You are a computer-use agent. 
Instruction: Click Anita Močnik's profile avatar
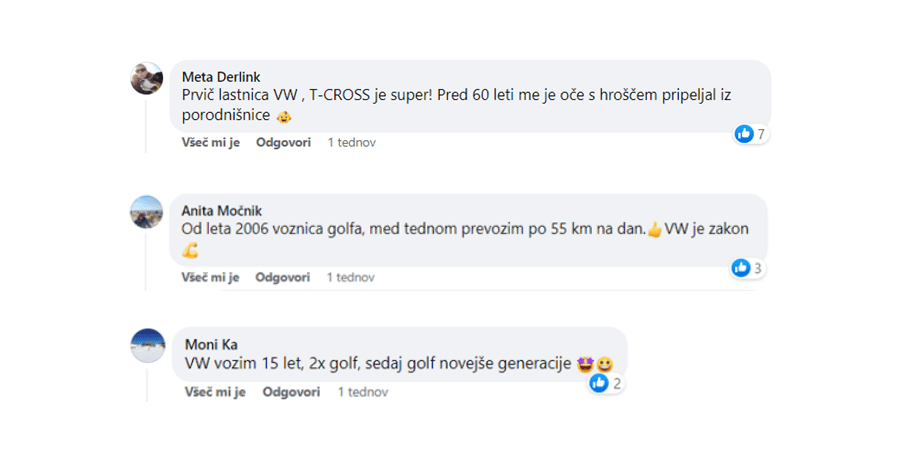(x=147, y=212)
